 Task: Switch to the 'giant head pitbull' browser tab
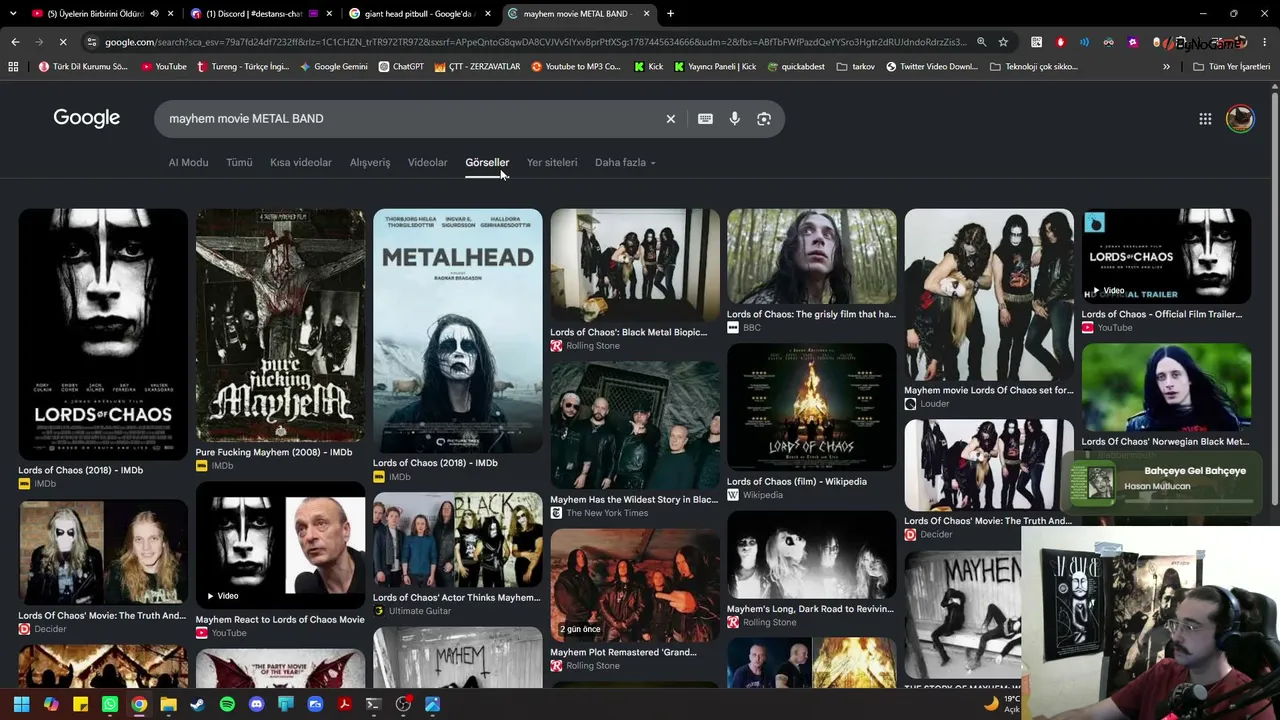pyautogui.click(x=418, y=14)
